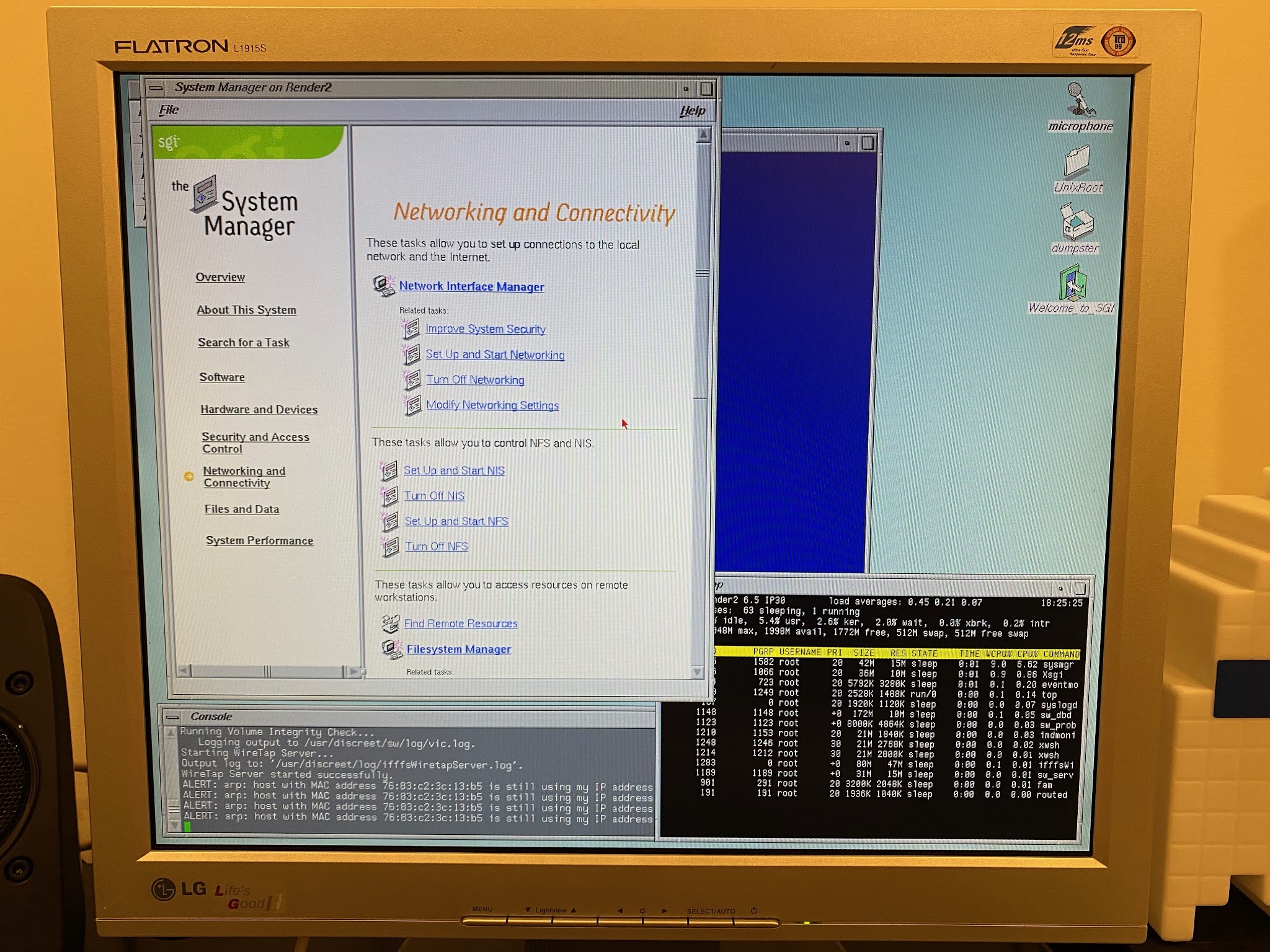Open Security and Access Control category
The image size is (1270, 952).
pyautogui.click(x=255, y=443)
